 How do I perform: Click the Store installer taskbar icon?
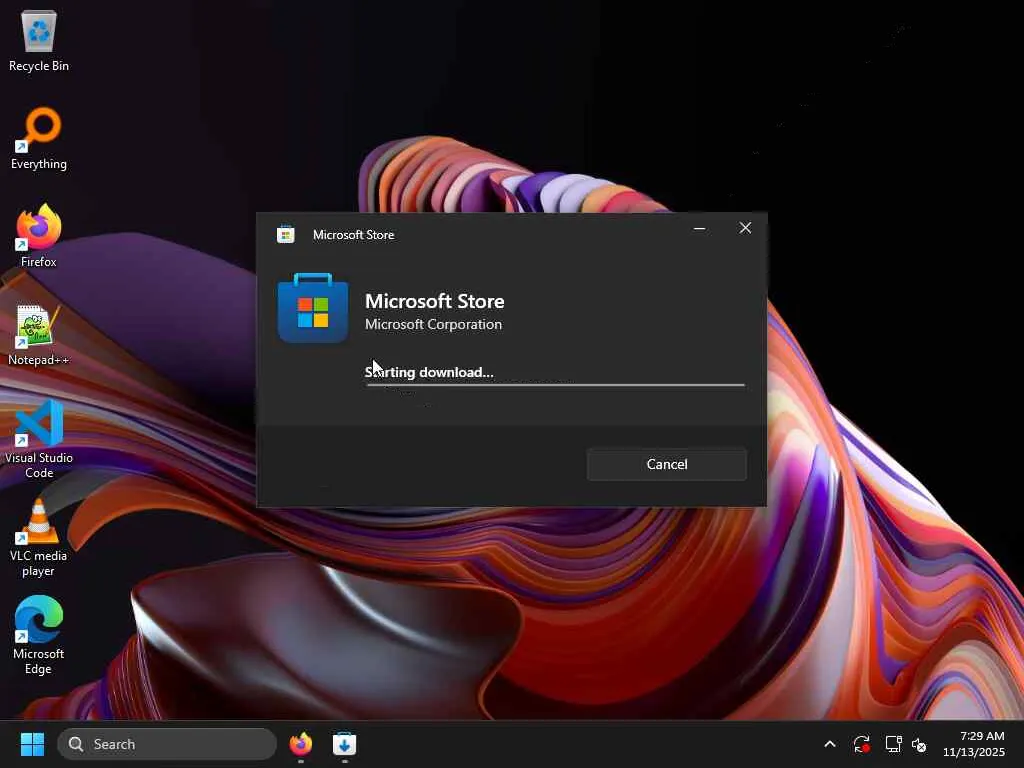[344, 744]
